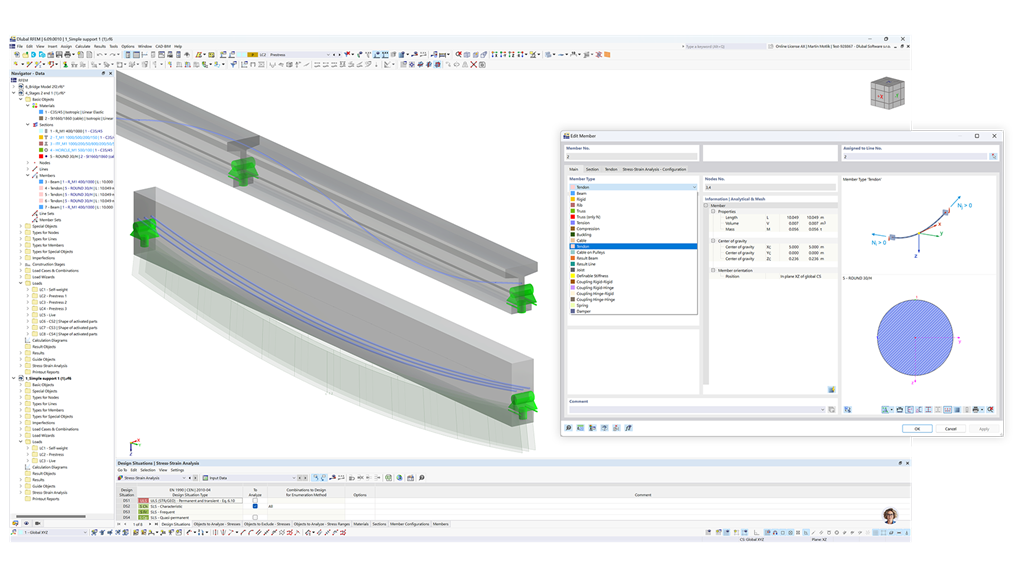
Task: Open the Navigator Views camera tab icon
Action: [37, 523]
